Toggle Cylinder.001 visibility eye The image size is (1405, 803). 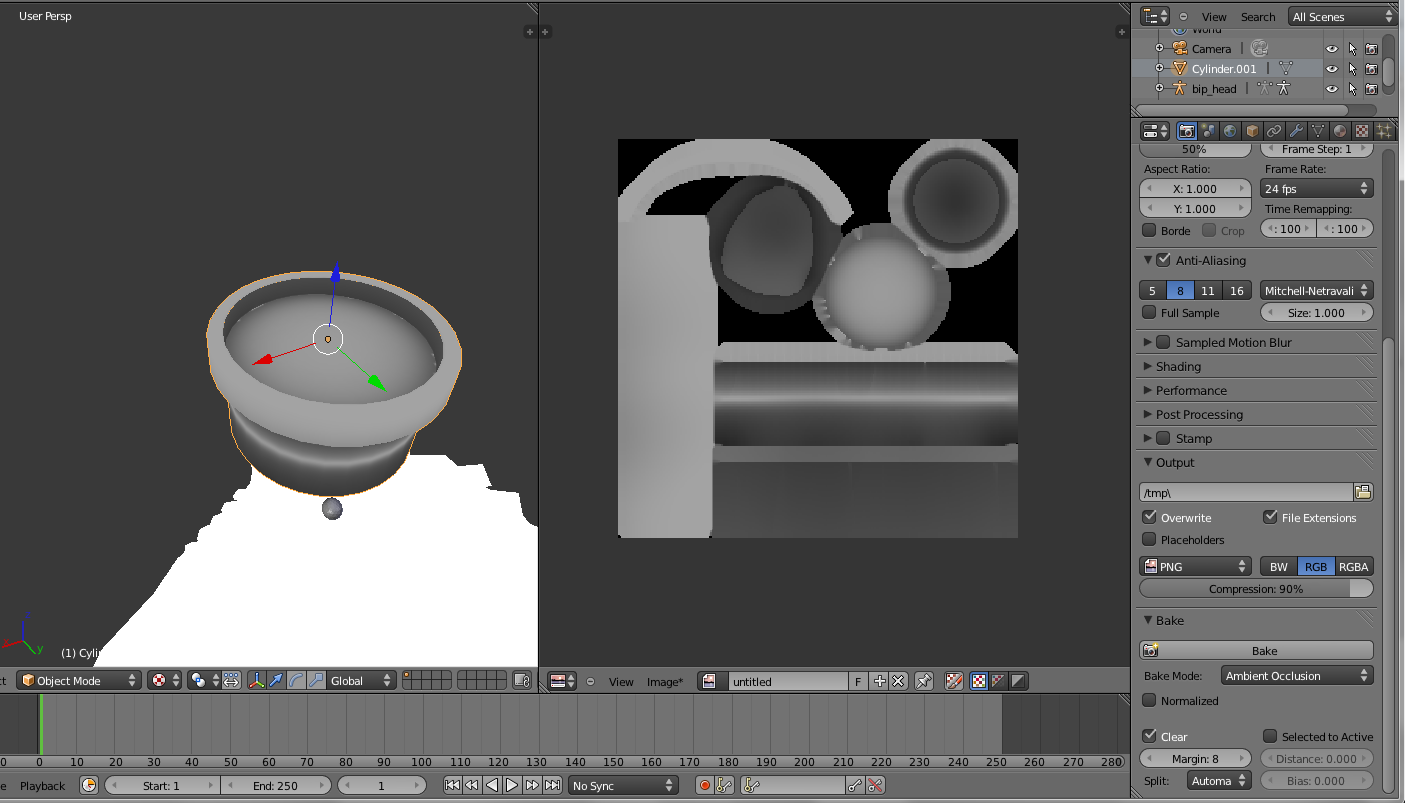tap(1332, 68)
